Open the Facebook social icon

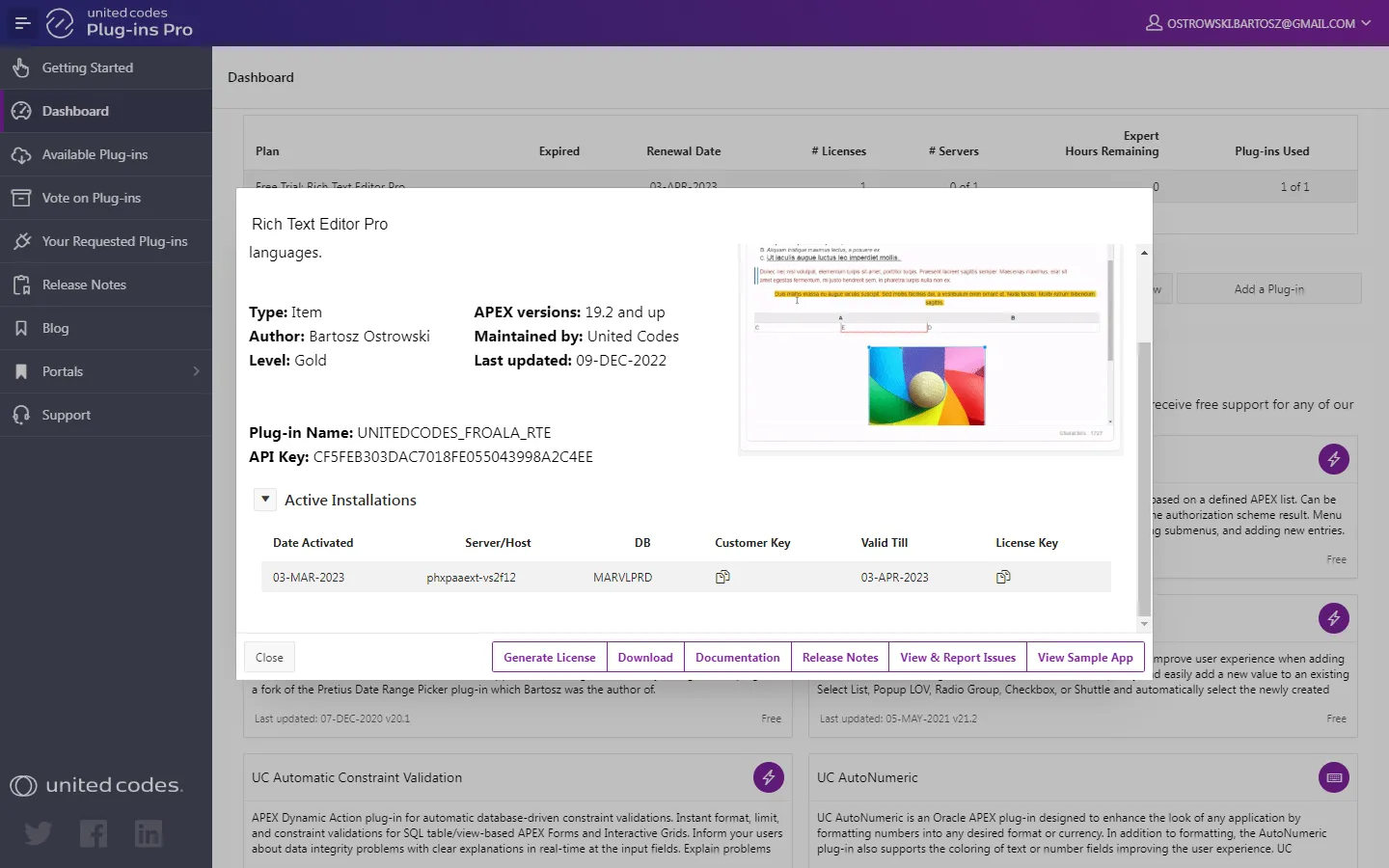pos(94,833)
